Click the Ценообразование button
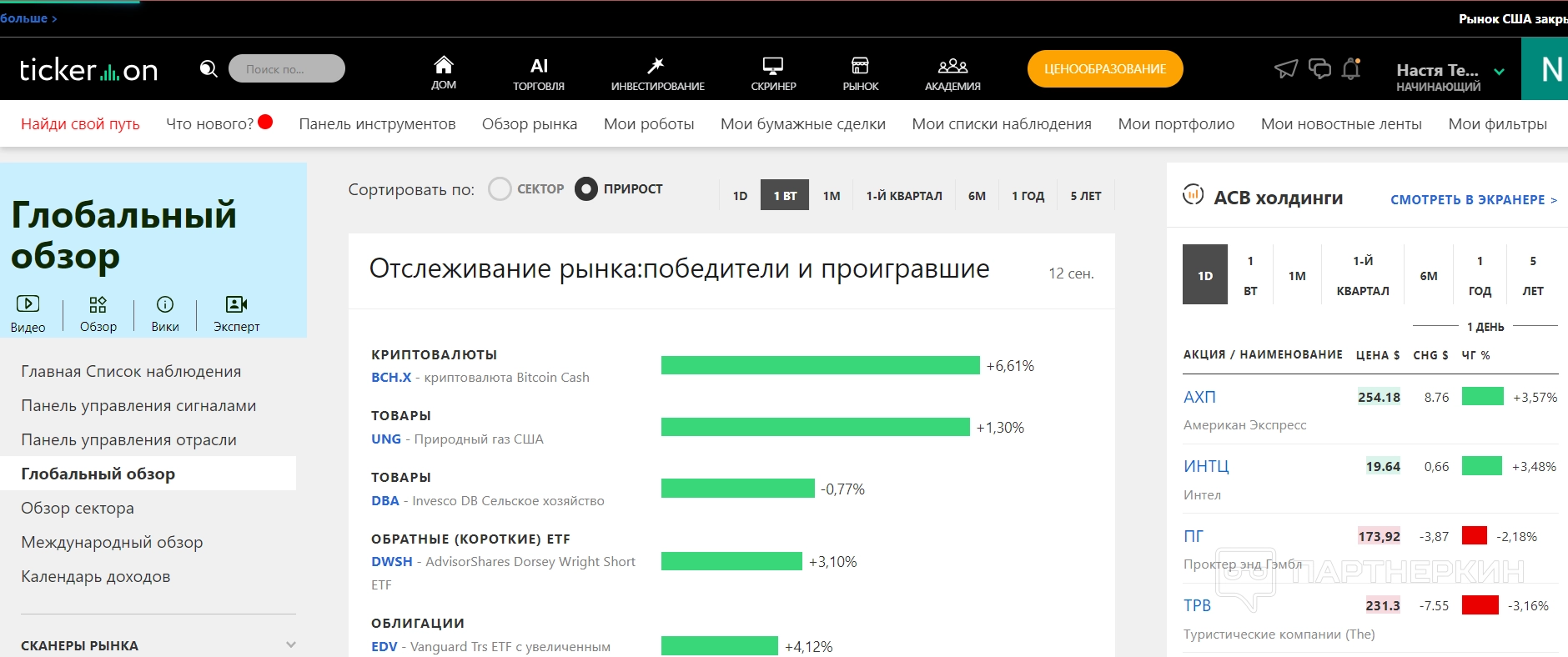The width and height of the screenshot is (1568, 657). (1105, 69)
